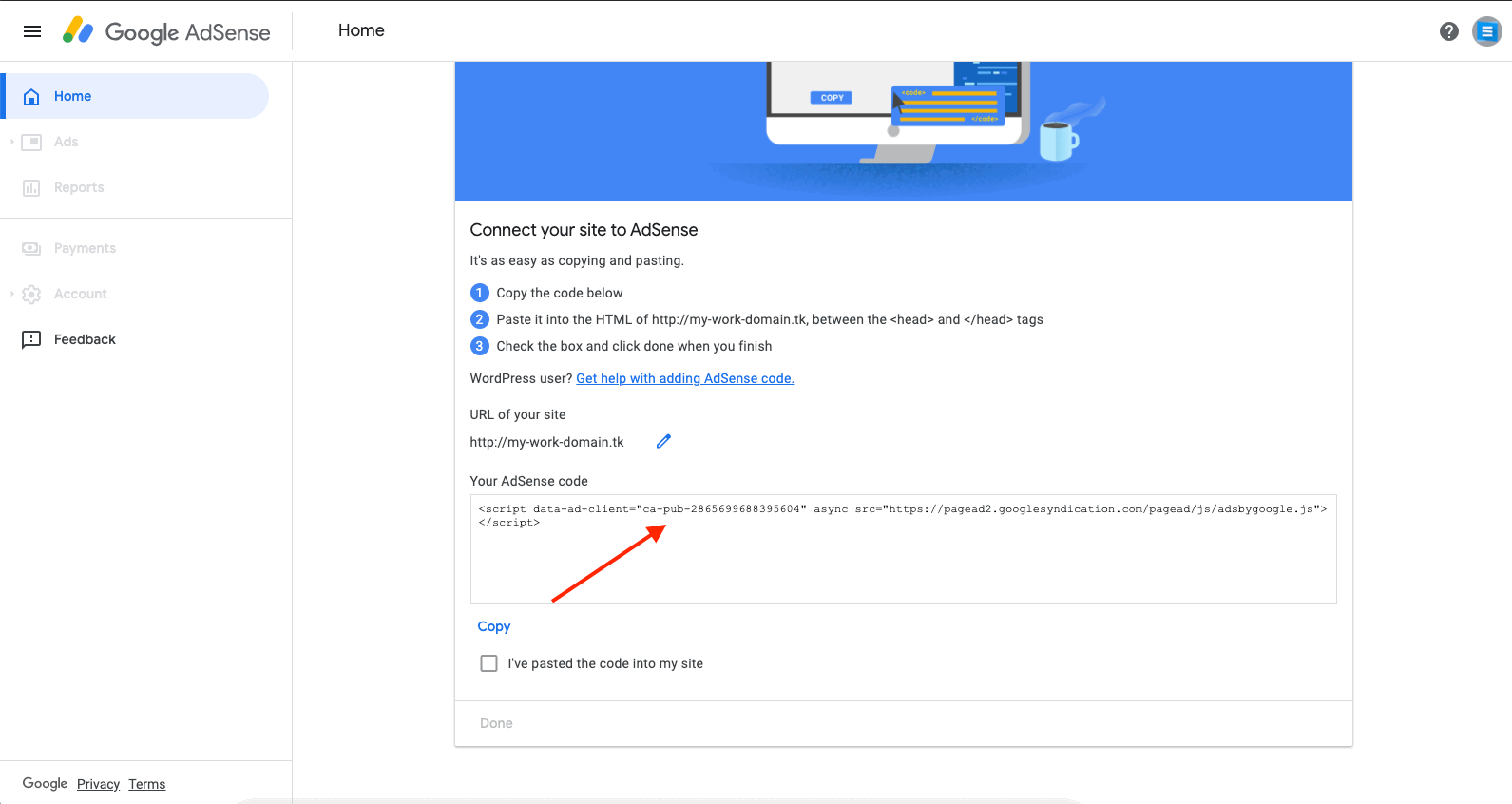Screen dimensions: 1512x804
Task: Click the Copy code button
Action: 494,626
